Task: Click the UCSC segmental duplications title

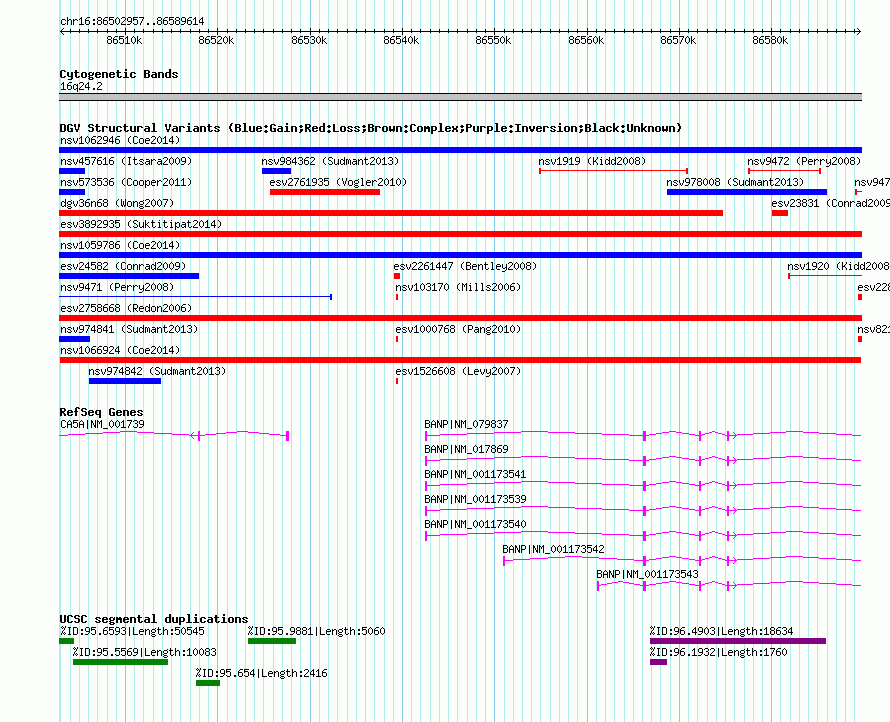Action: pos(154,619)
